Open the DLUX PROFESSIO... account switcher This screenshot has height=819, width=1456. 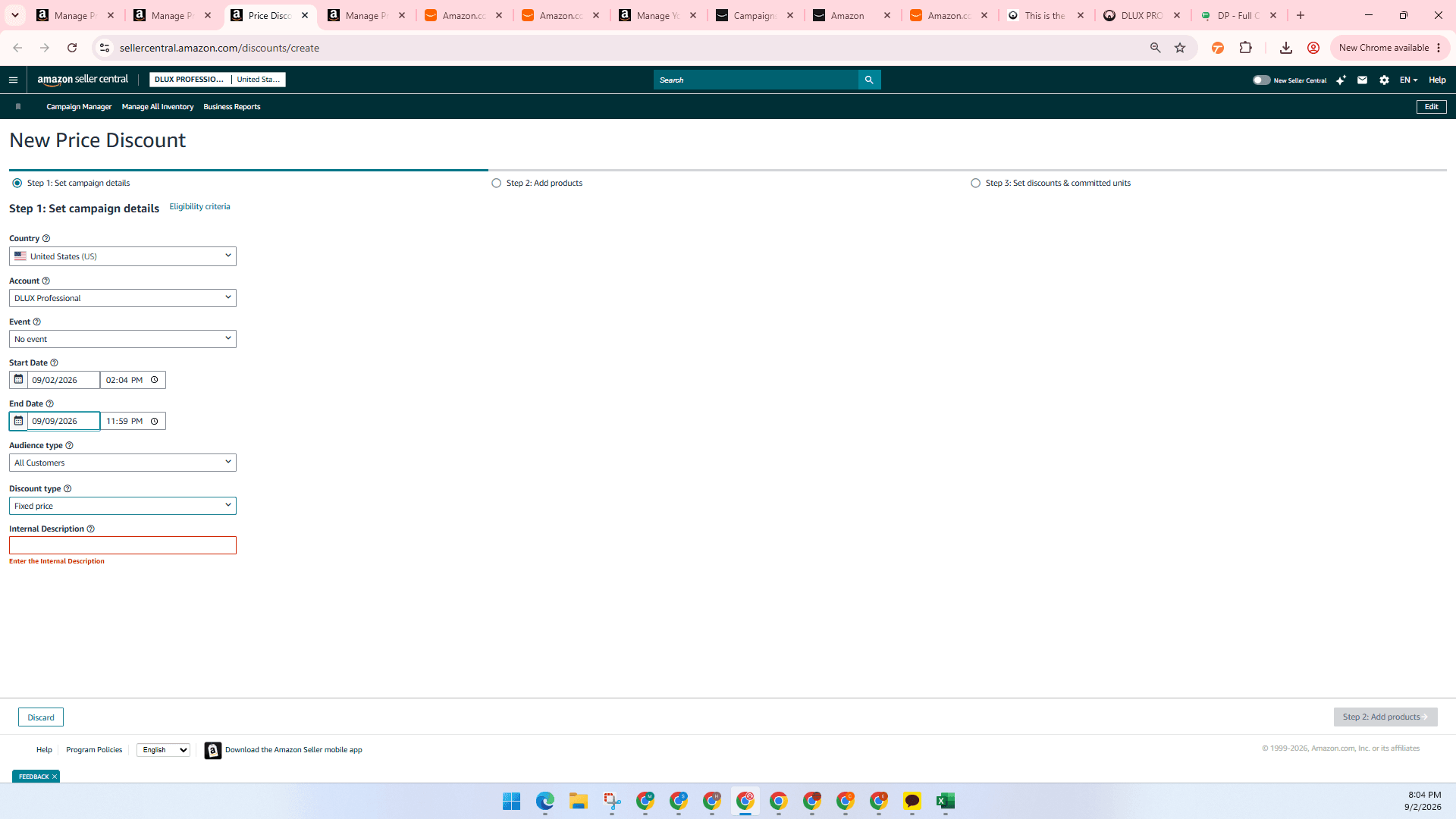point(218,80)
